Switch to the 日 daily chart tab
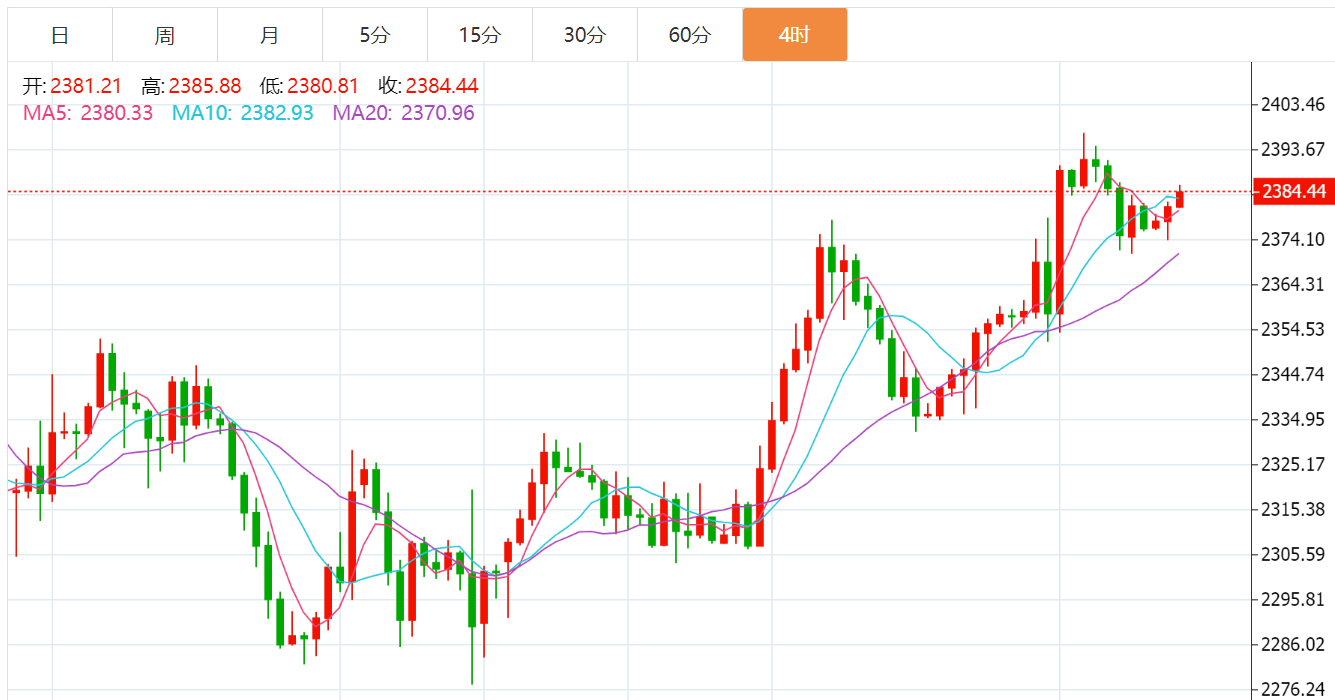 [x=60, y=35]
